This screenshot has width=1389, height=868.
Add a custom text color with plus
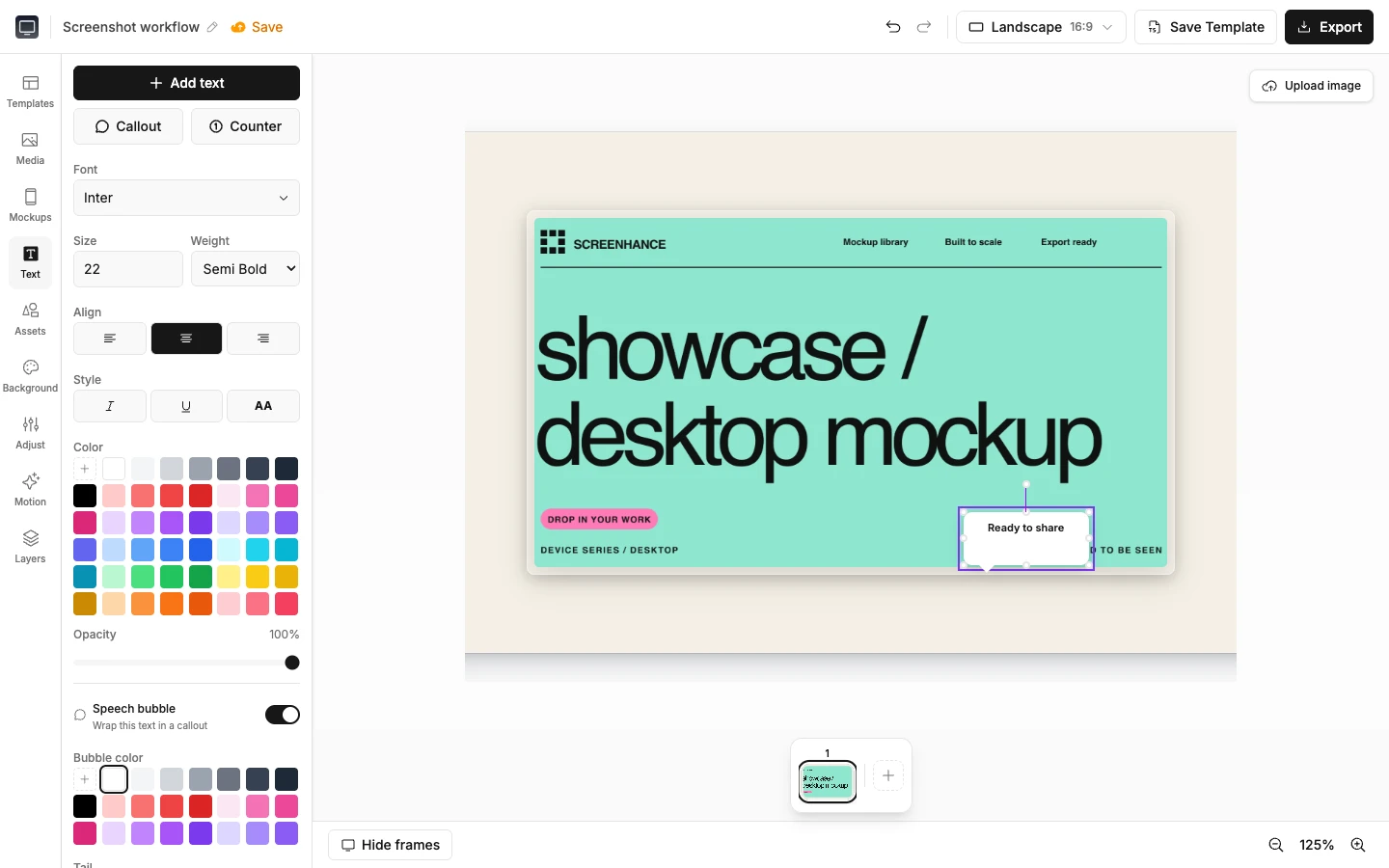click(85, 469)
